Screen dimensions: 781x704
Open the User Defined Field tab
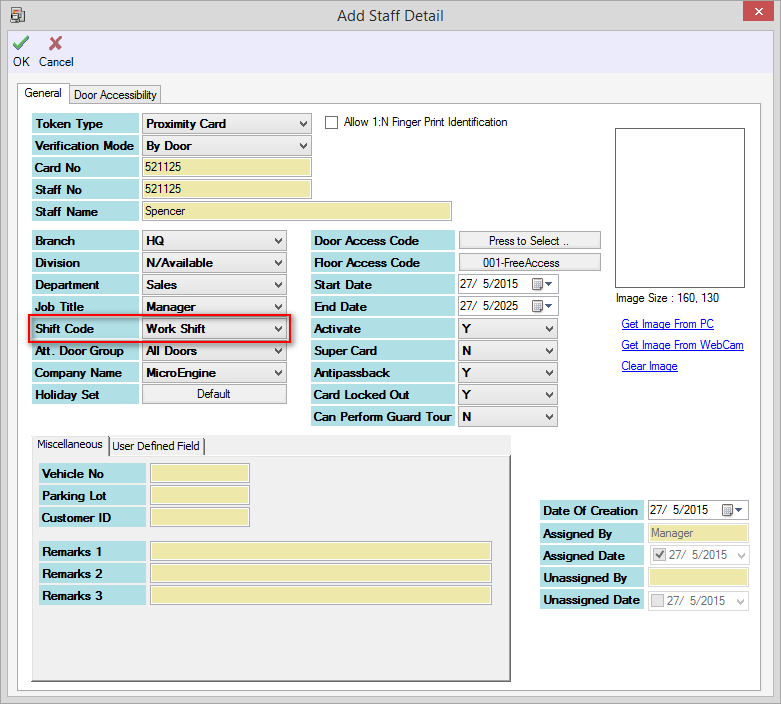[x=157, y=446]
